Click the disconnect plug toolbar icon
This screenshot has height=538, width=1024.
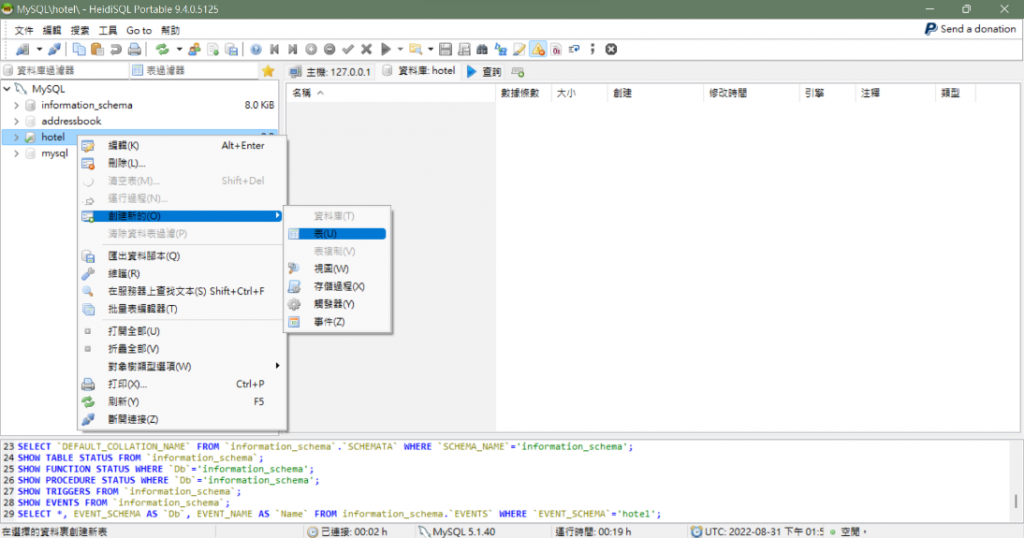coord(54,50)
